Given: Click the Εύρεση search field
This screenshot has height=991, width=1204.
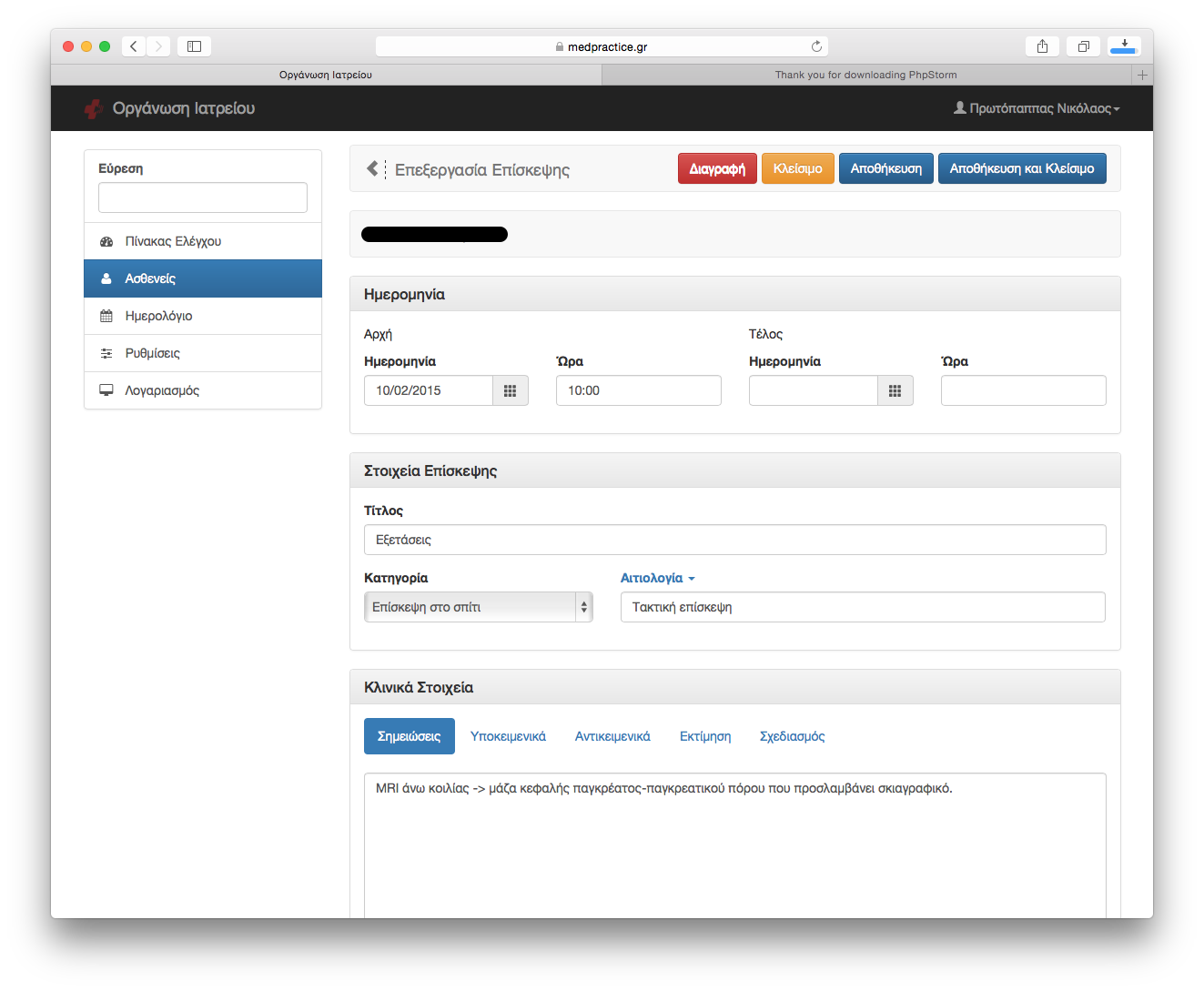Looking at the screenshot, I should [203, 197].
